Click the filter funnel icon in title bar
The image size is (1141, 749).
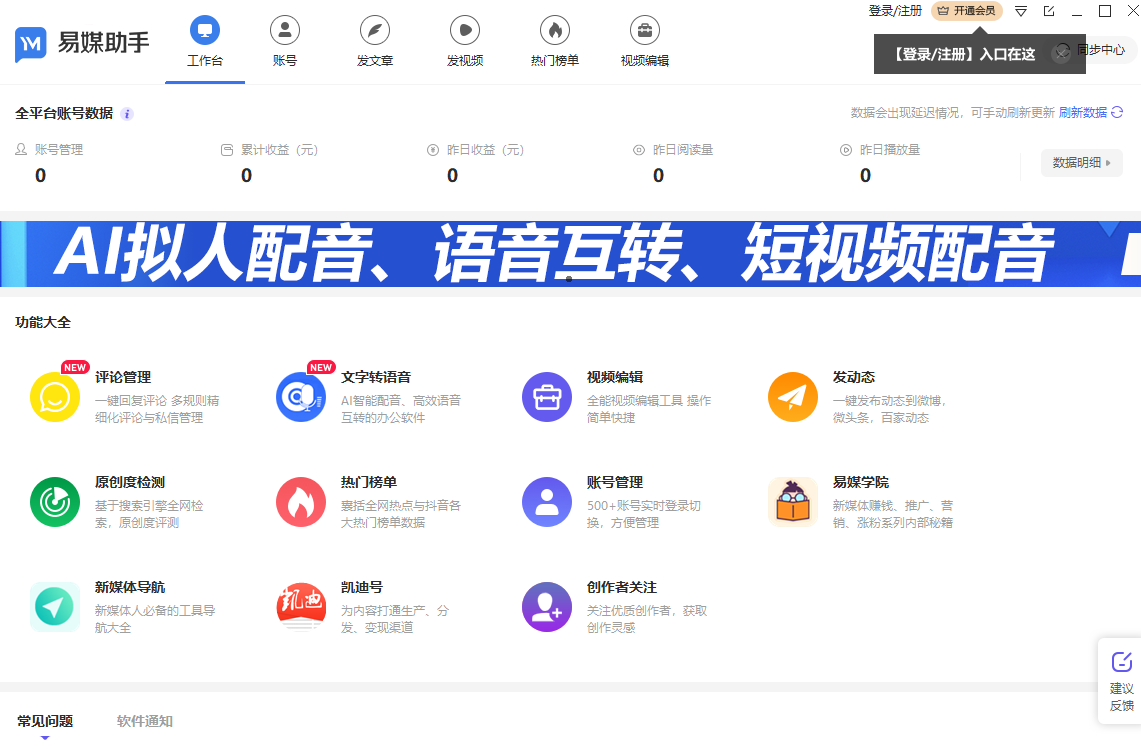tap(1020, 11)
